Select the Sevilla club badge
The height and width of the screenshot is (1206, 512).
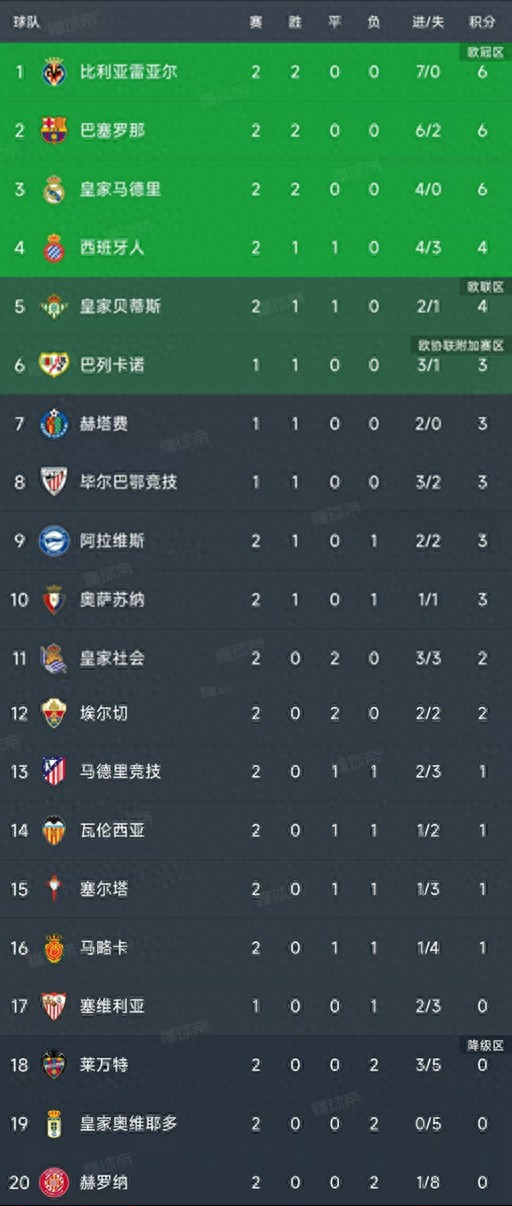54,1006
